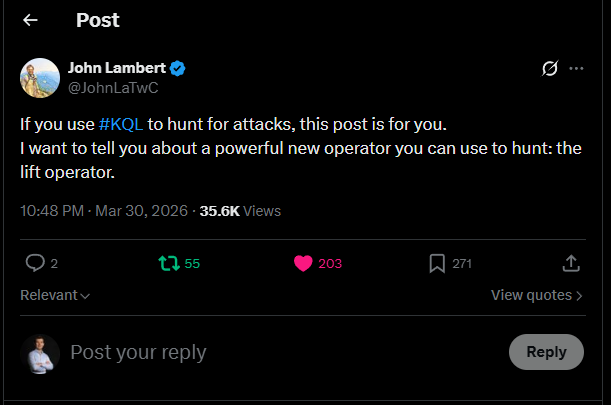Click the back arrow icon
611x405 pixels.
[x=31, y=20]
